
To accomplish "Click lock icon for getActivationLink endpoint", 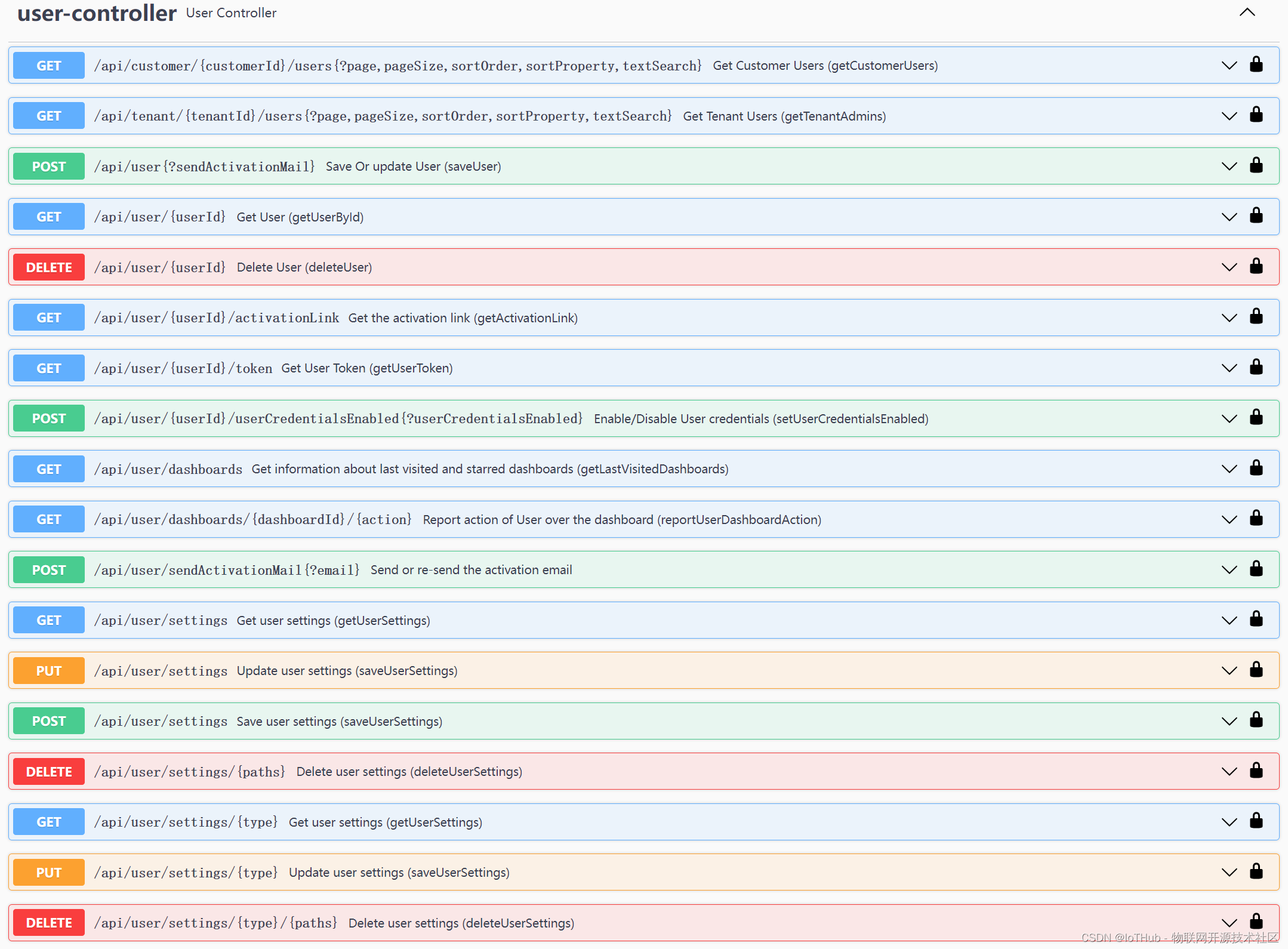I will coord(1256,317).
